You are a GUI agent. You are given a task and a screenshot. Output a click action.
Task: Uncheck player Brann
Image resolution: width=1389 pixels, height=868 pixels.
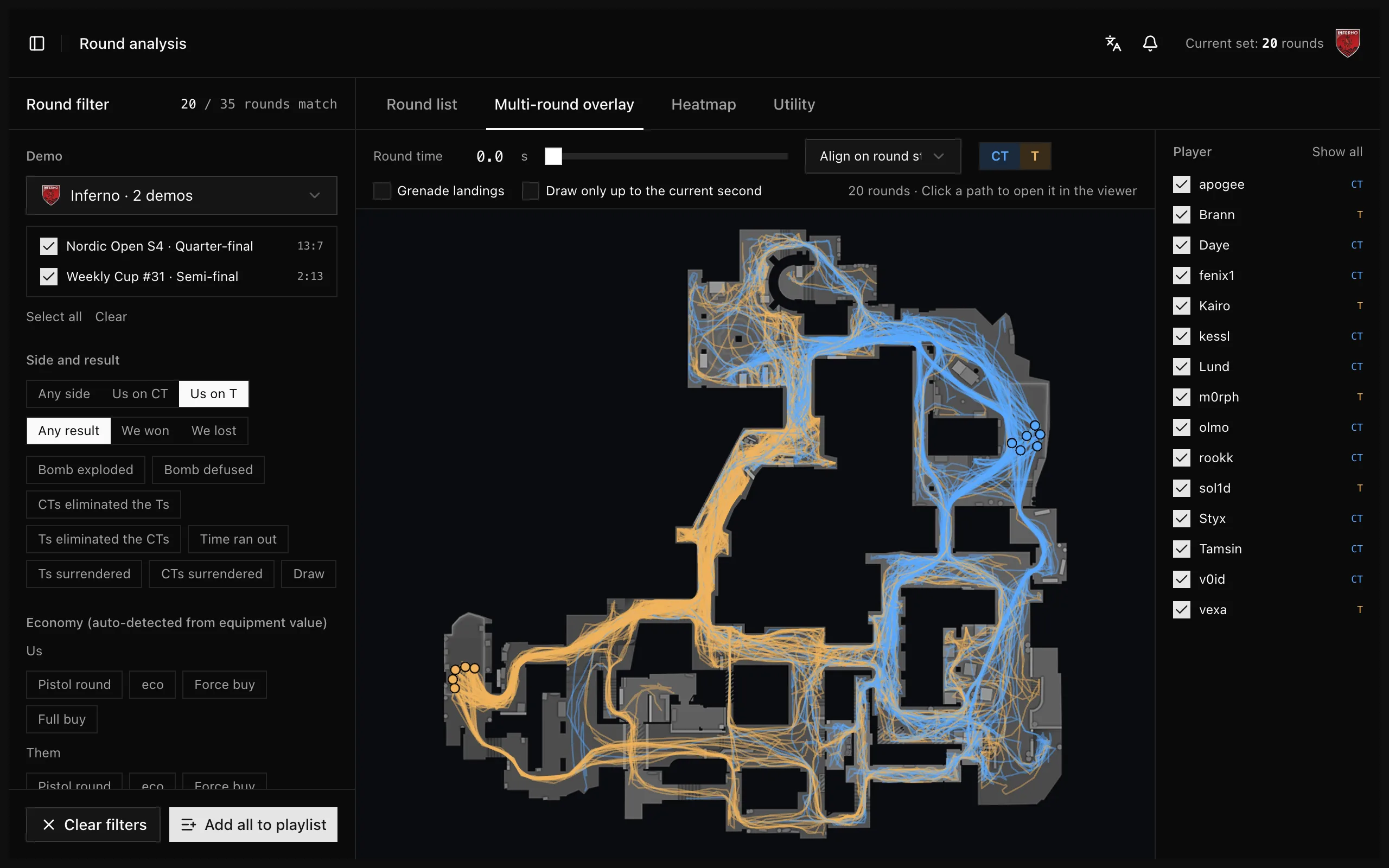tap(1181, 215)
